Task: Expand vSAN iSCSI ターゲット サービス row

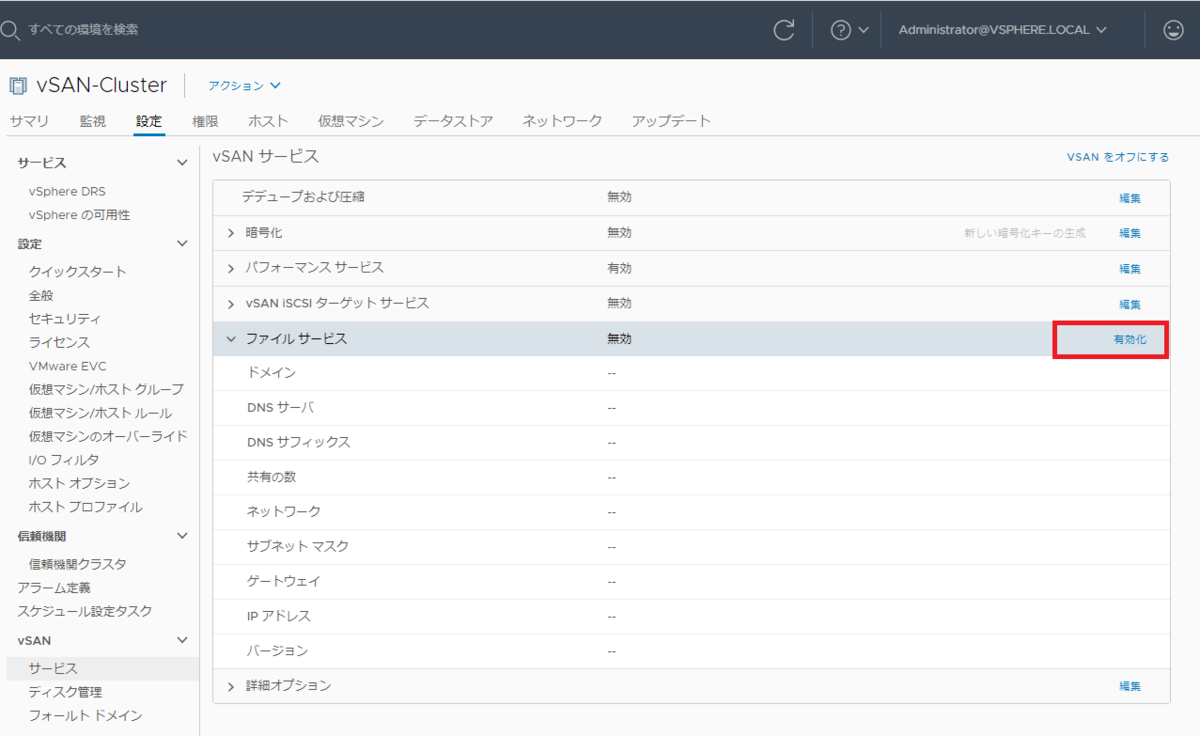Action: 231,303
